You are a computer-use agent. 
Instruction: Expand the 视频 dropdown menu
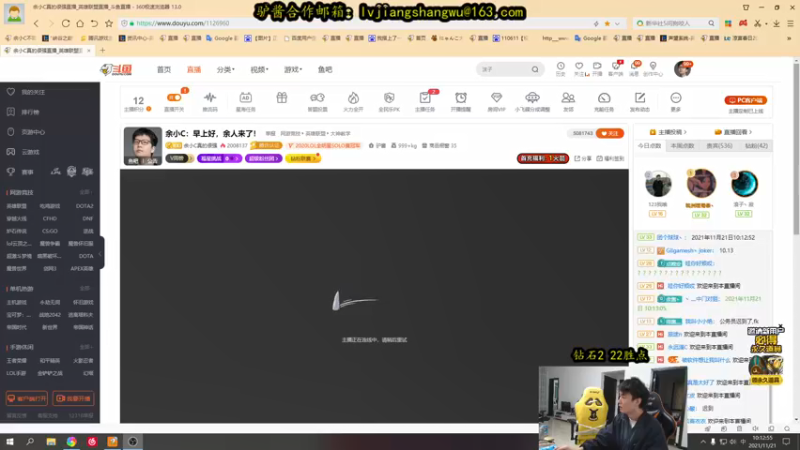259,69
